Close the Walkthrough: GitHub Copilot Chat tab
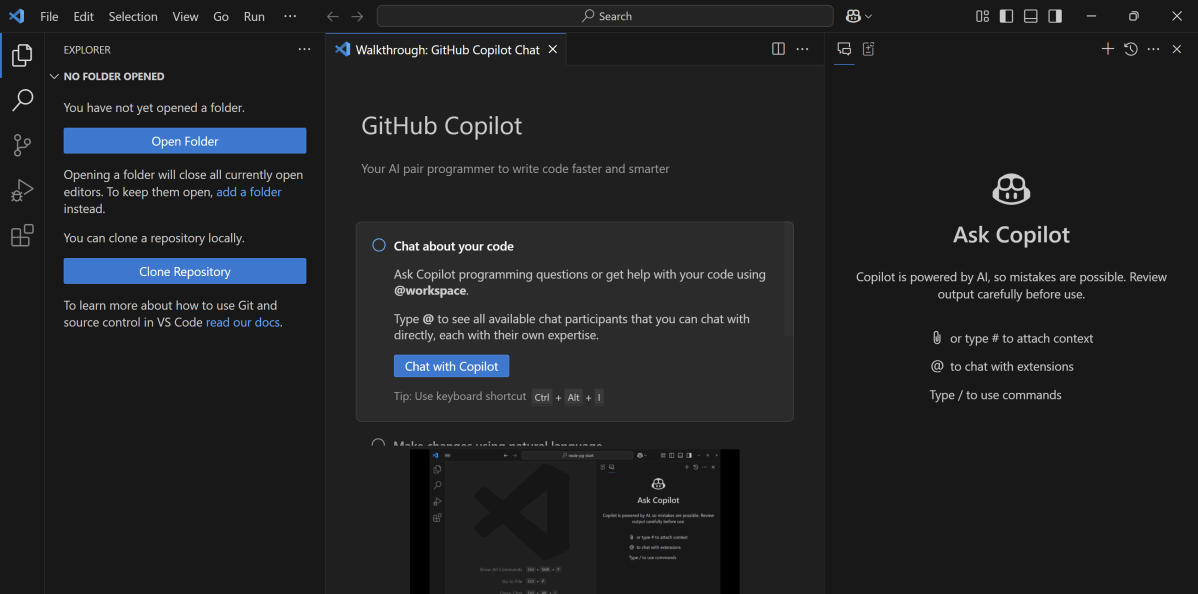Screen dimensions: 1198x594 click(553, 49)
